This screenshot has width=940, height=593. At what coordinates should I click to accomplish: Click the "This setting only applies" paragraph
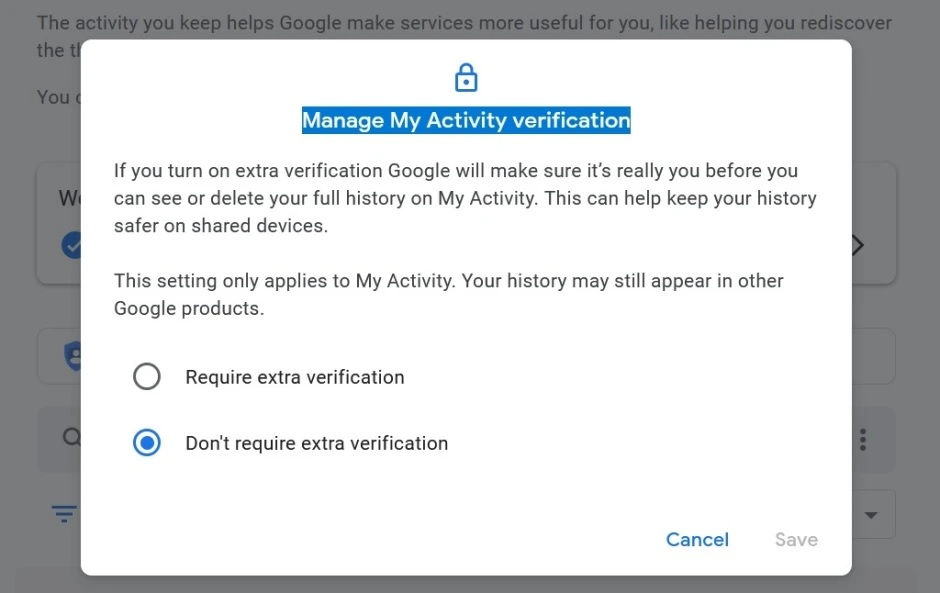(448, 294)
